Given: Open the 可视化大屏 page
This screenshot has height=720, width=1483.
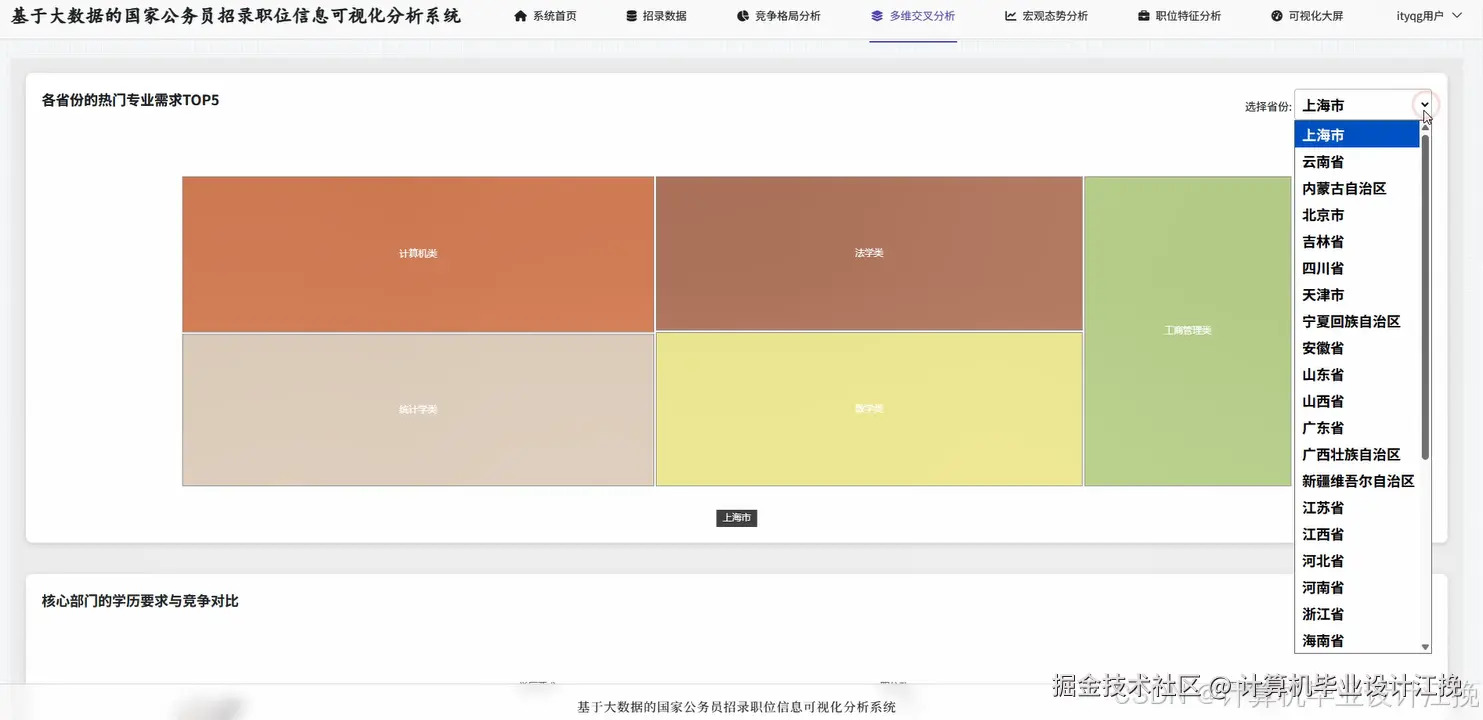Looking at the screenshot, I should coord(1307,16).
